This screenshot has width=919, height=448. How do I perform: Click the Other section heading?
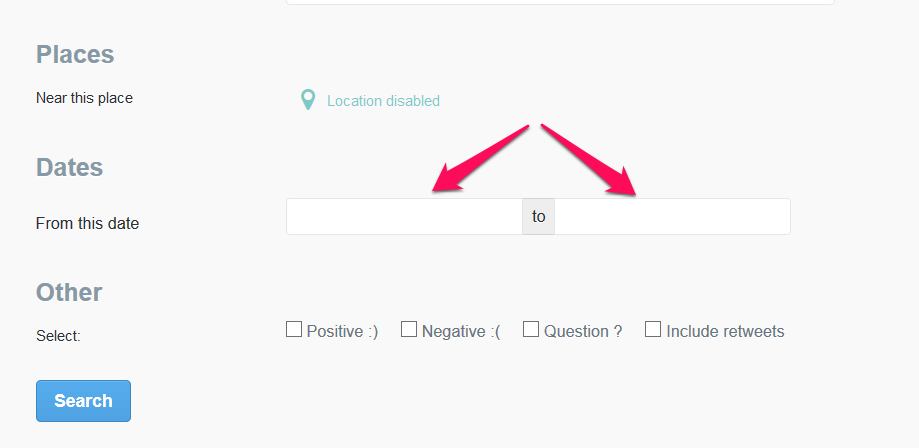(69, 292)
